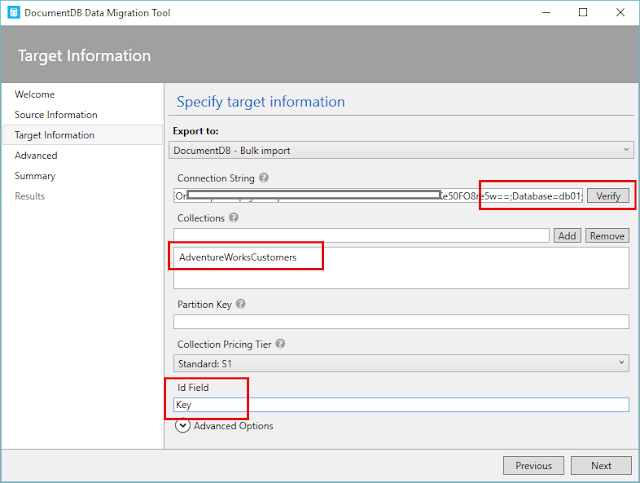
Task: Open the Collection Pricing Tier help icon
Action: pyautogui.click(x=280, y=344)
